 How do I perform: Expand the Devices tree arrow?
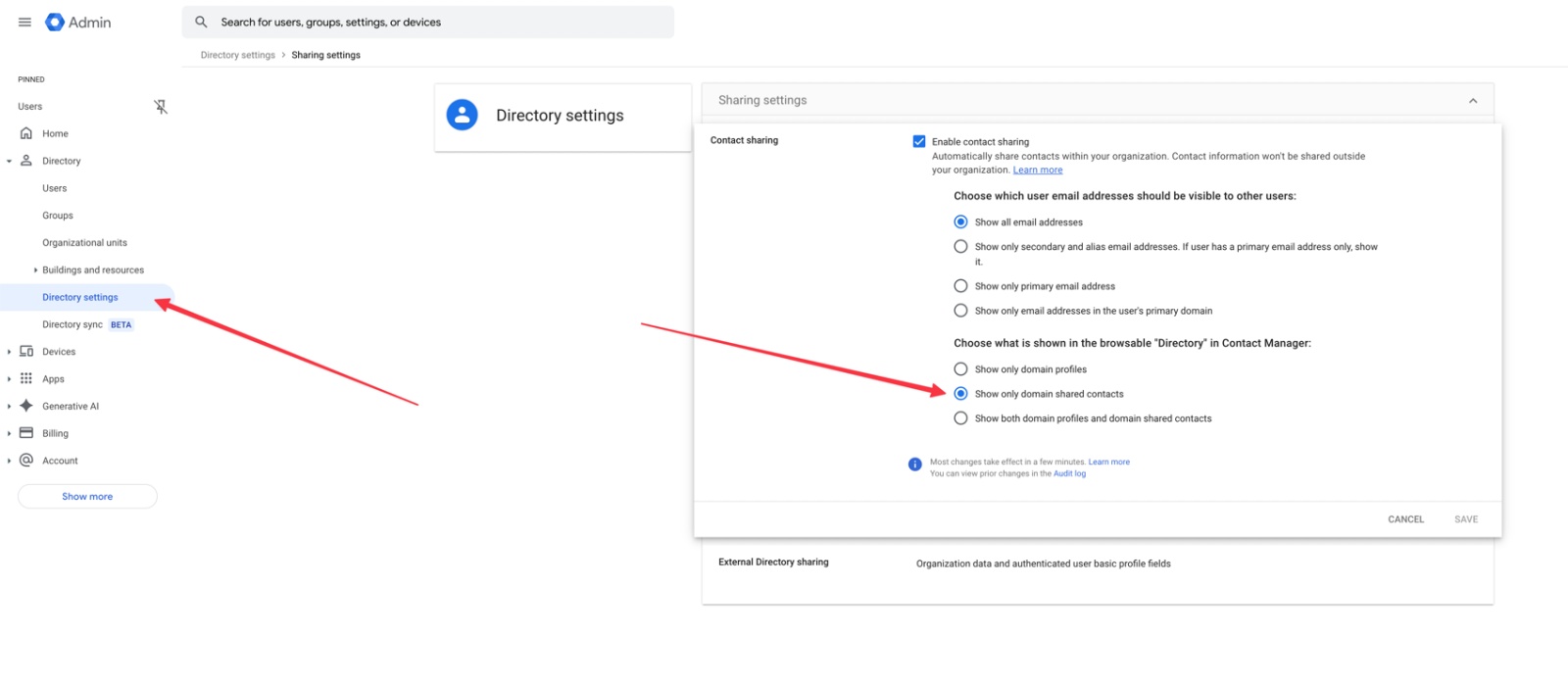[x=9, y=352]
